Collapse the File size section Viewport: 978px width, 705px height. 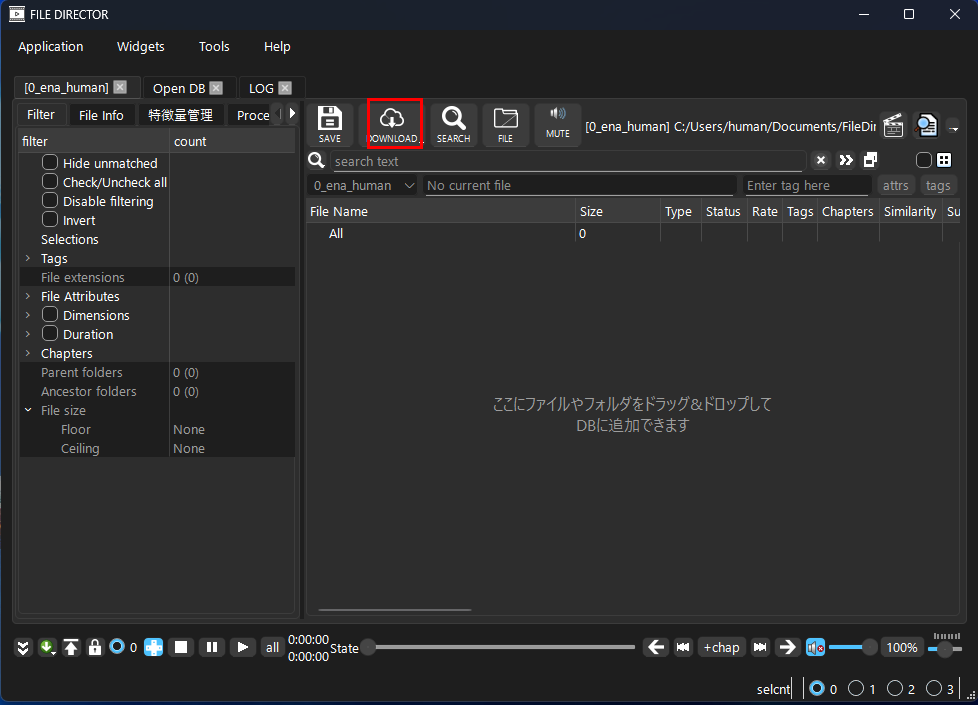click(28, 411)
